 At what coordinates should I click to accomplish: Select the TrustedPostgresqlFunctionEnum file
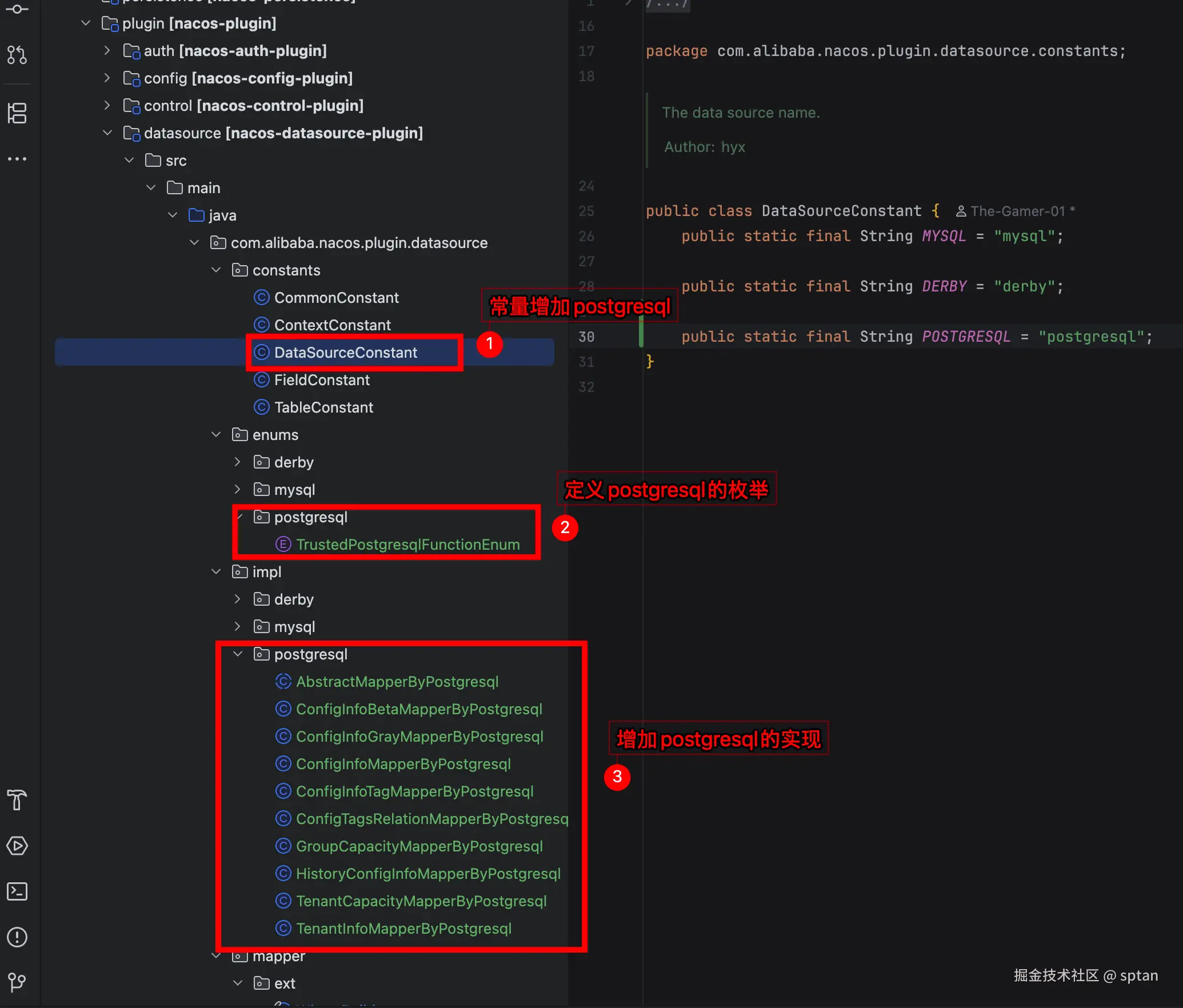point(407,545)
